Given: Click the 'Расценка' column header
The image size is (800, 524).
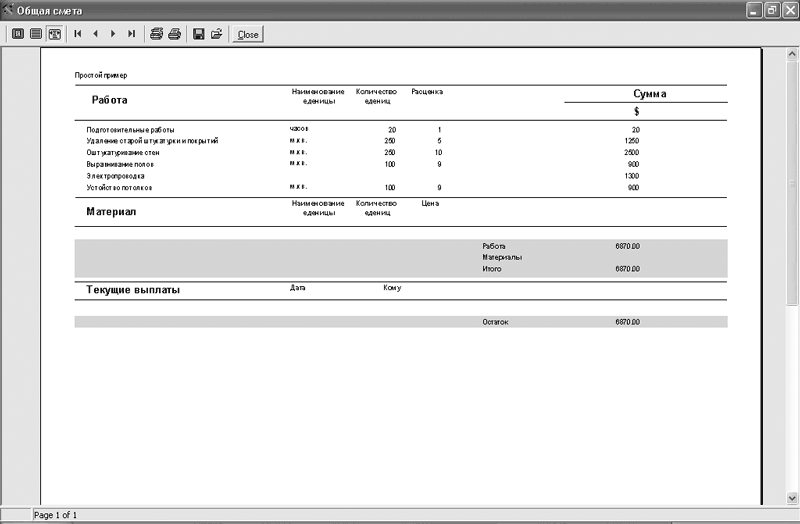Looking at the screenshot, I should point(427,92).
